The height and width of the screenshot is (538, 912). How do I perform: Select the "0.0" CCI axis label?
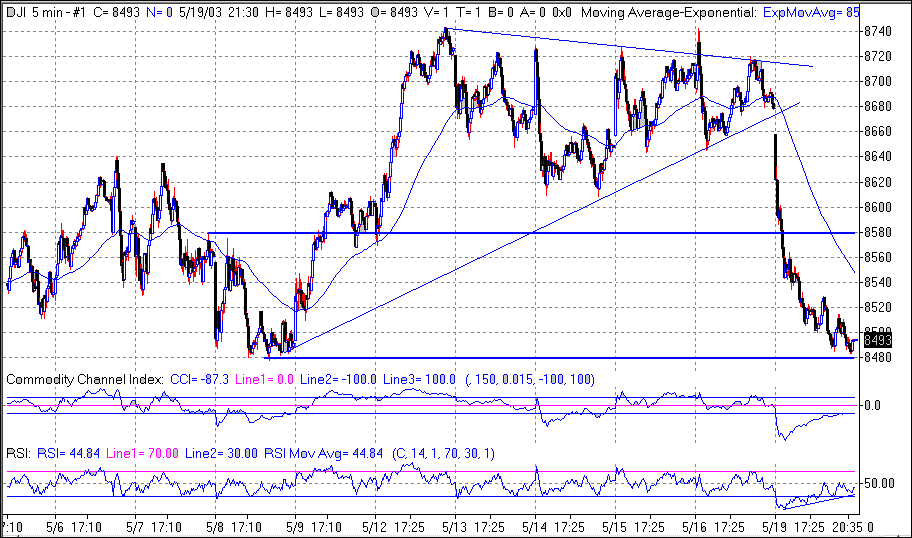(872, 405)
